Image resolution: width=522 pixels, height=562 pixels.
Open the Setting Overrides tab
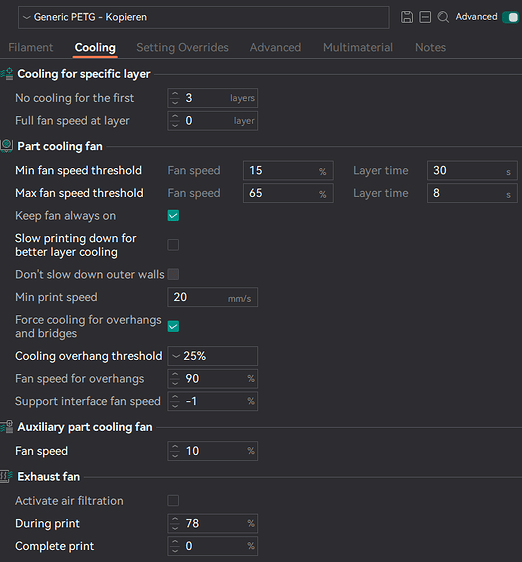point(182,47)
